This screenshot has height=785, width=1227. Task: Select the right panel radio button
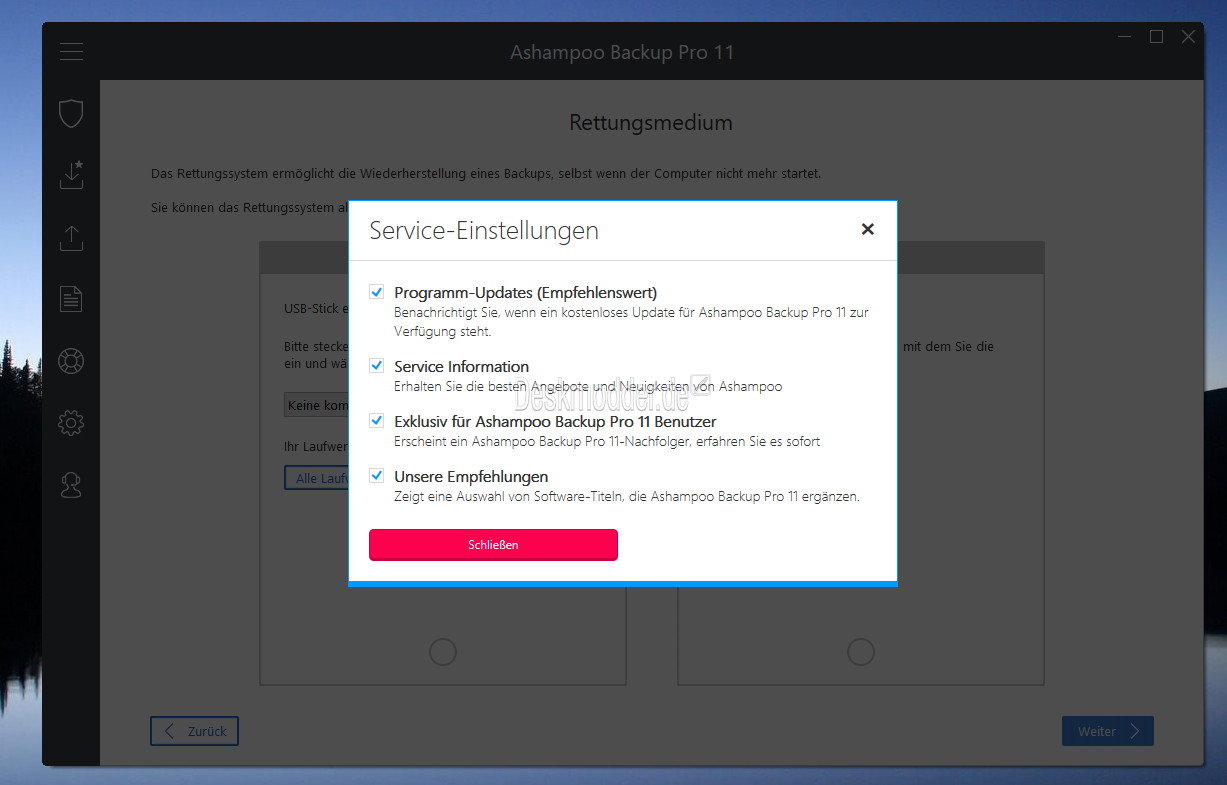(x=861, y=652)
